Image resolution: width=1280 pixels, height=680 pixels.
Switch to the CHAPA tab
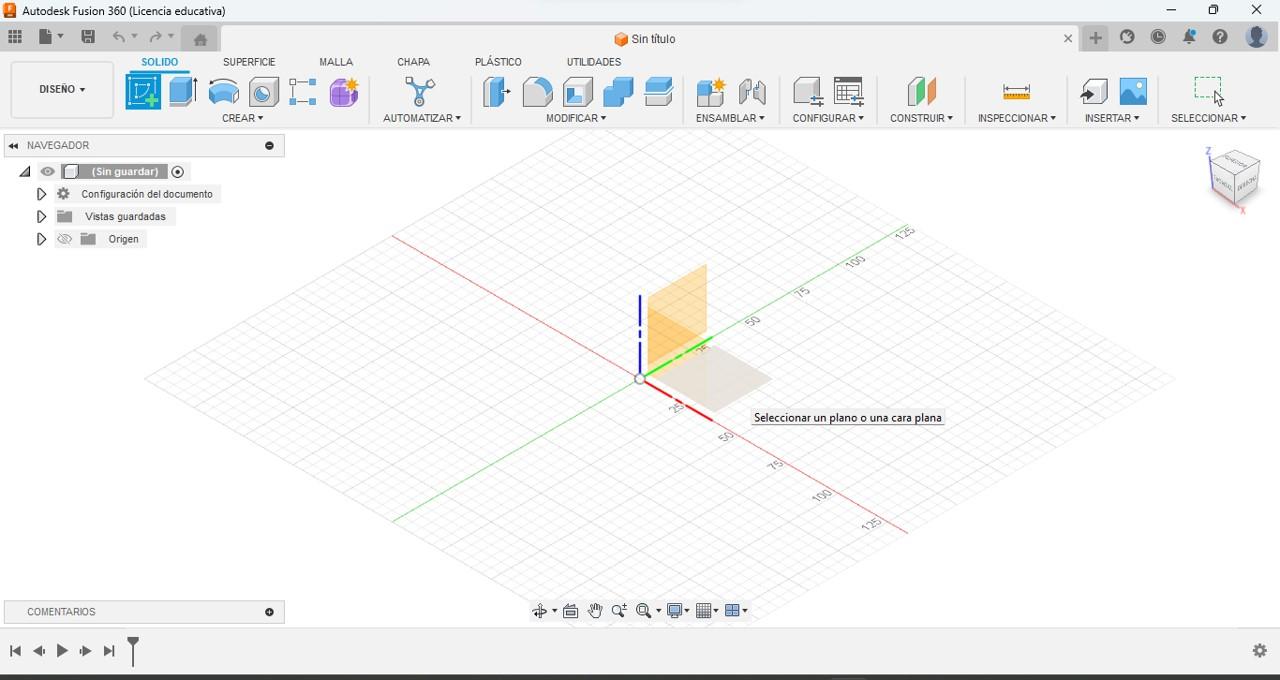[413, 62]
